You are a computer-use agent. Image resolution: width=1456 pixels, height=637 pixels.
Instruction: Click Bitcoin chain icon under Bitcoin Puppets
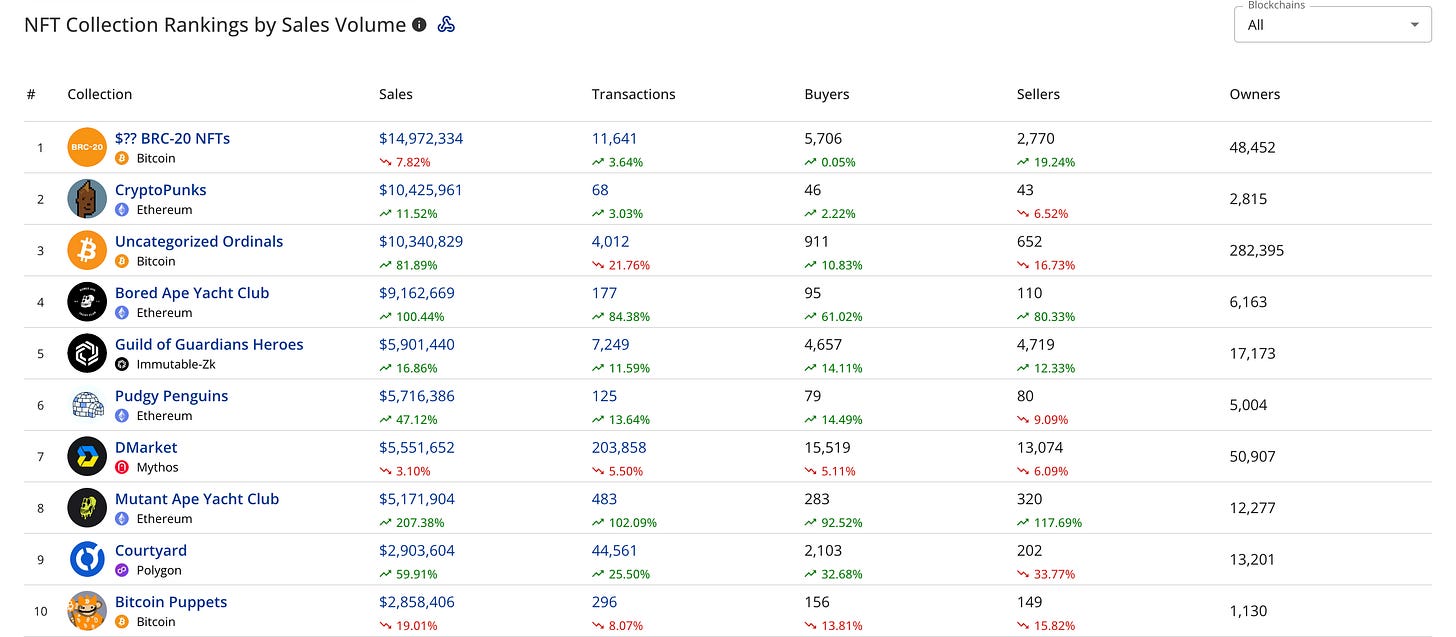[x=122, y=622]
